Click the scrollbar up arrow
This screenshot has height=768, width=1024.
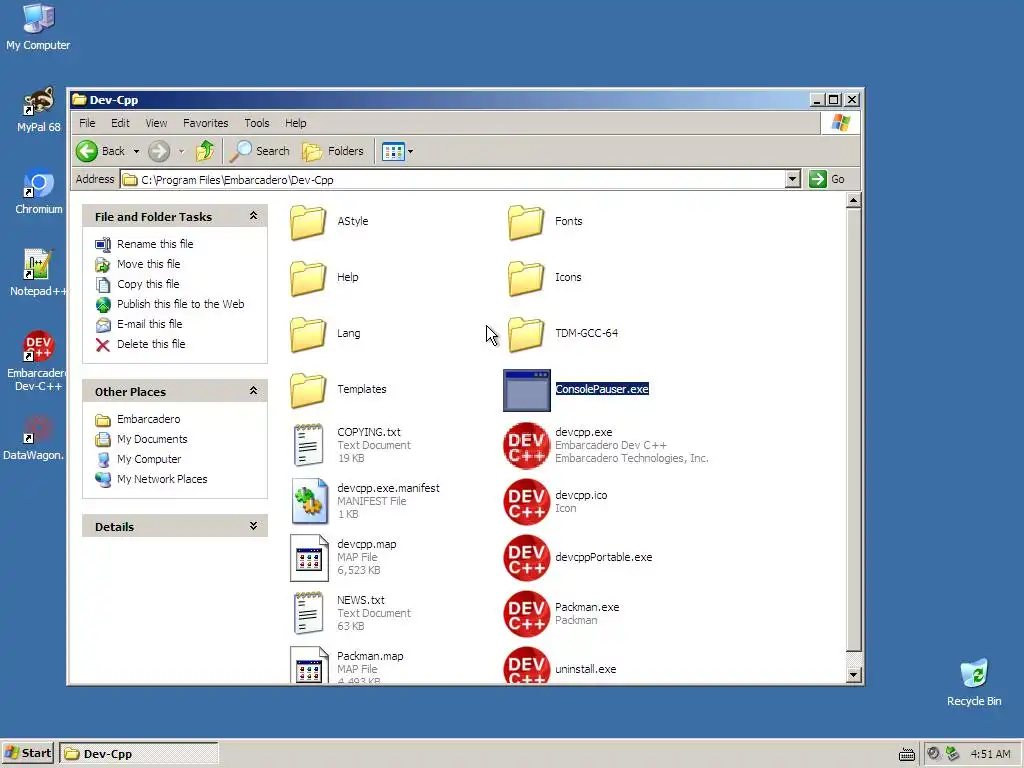(x=853, y=200)
